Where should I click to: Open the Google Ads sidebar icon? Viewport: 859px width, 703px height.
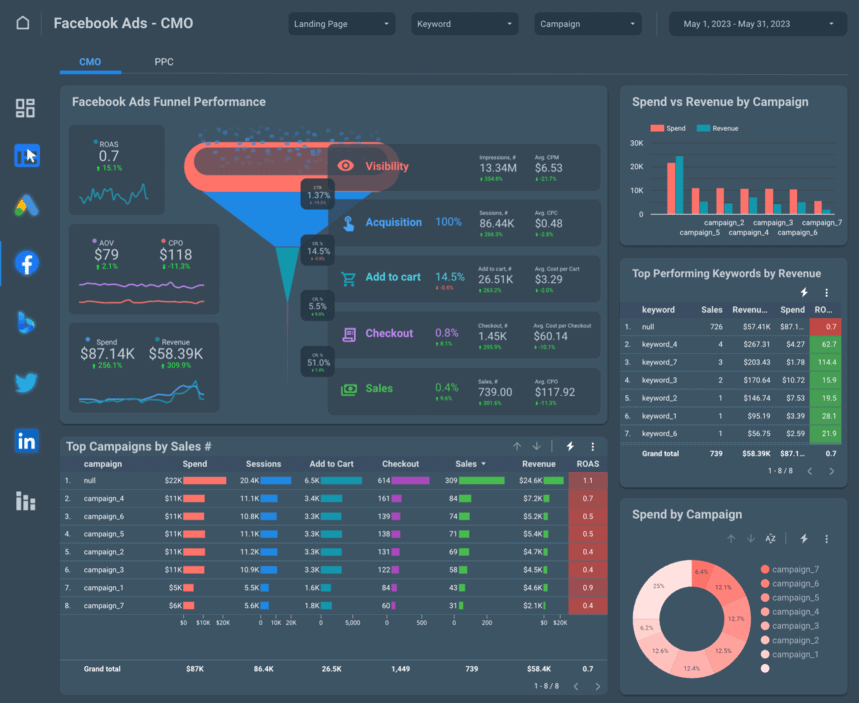tap(26, 206)
